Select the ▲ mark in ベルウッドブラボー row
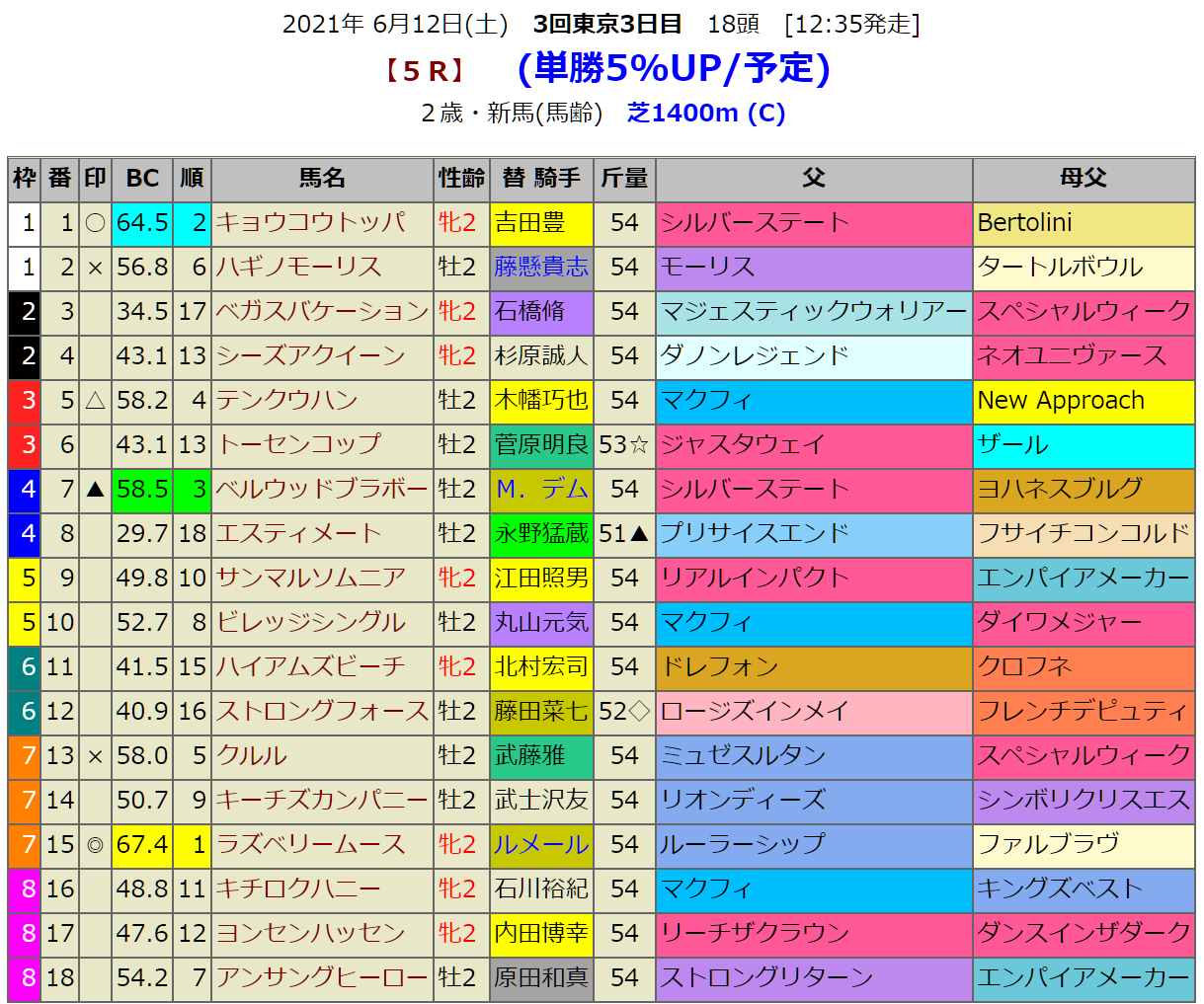1204x1004 pixels. (x=95, y=490)
